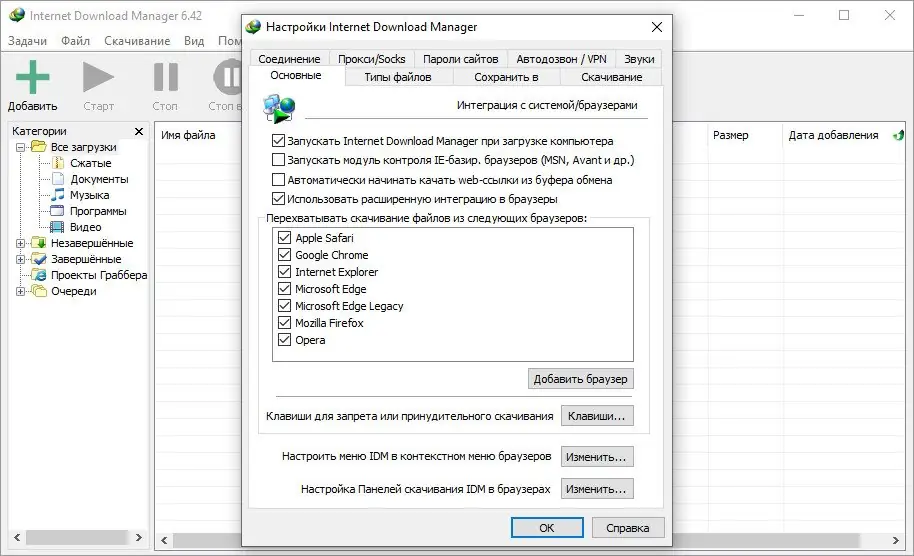Select the Основные tab
The height and width of the screenshot is (556, 914).
click(296, 75)
